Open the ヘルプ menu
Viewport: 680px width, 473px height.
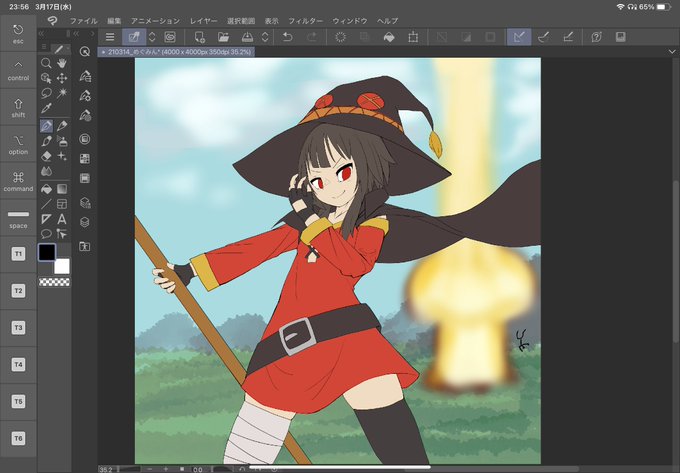coord(387,21)
